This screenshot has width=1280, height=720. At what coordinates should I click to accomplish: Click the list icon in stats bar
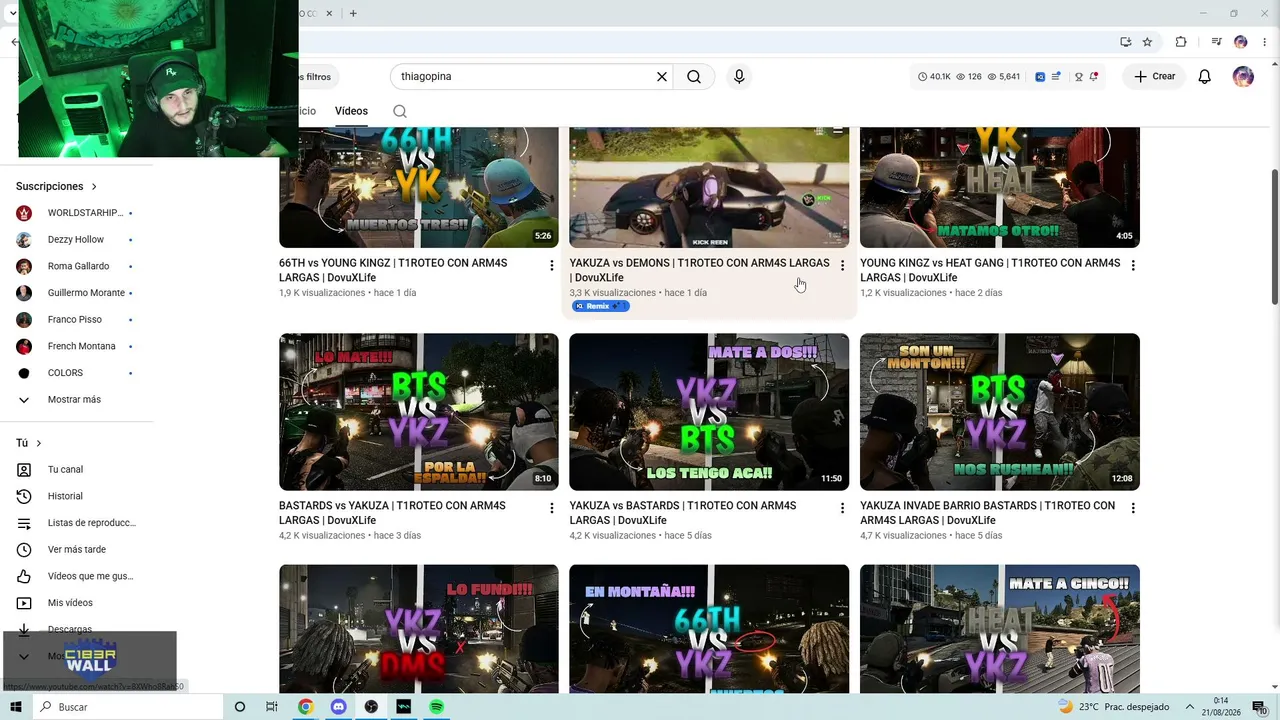pyautogui.click(x=1056, y=77)
